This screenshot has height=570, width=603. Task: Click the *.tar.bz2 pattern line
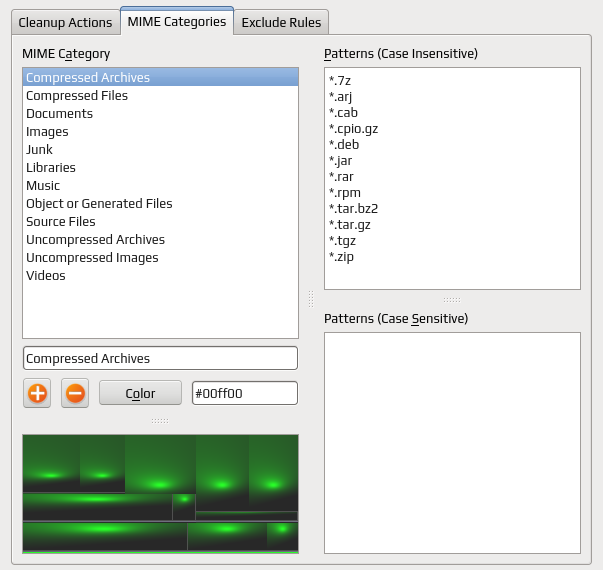click(353, 208)
